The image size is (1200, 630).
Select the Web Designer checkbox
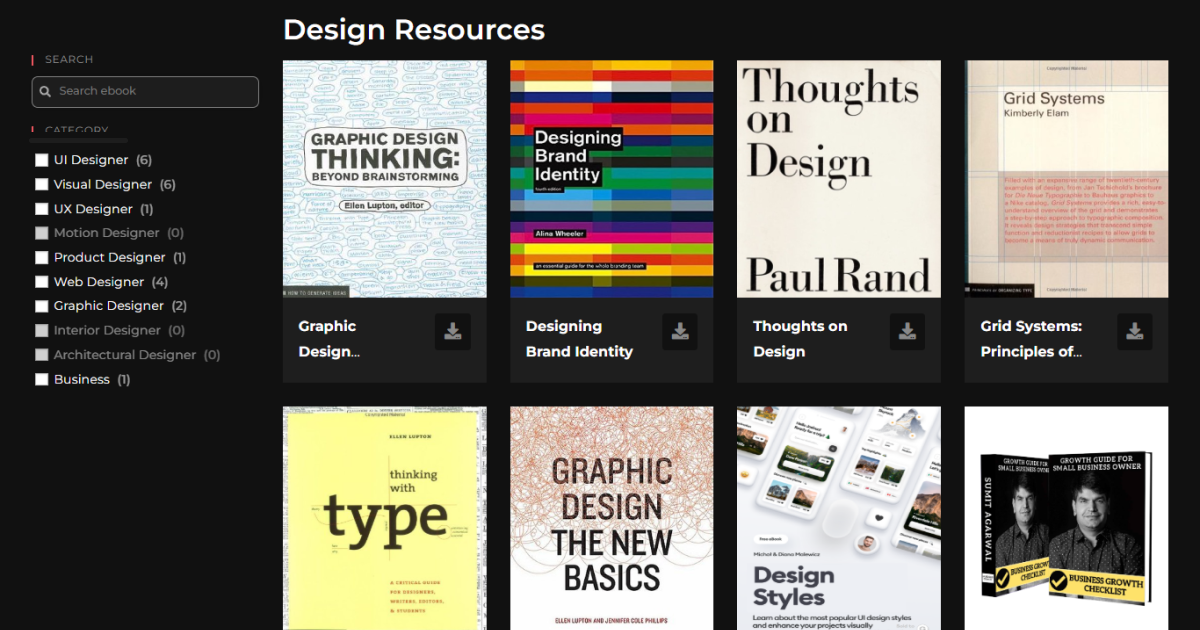[41, 282]
